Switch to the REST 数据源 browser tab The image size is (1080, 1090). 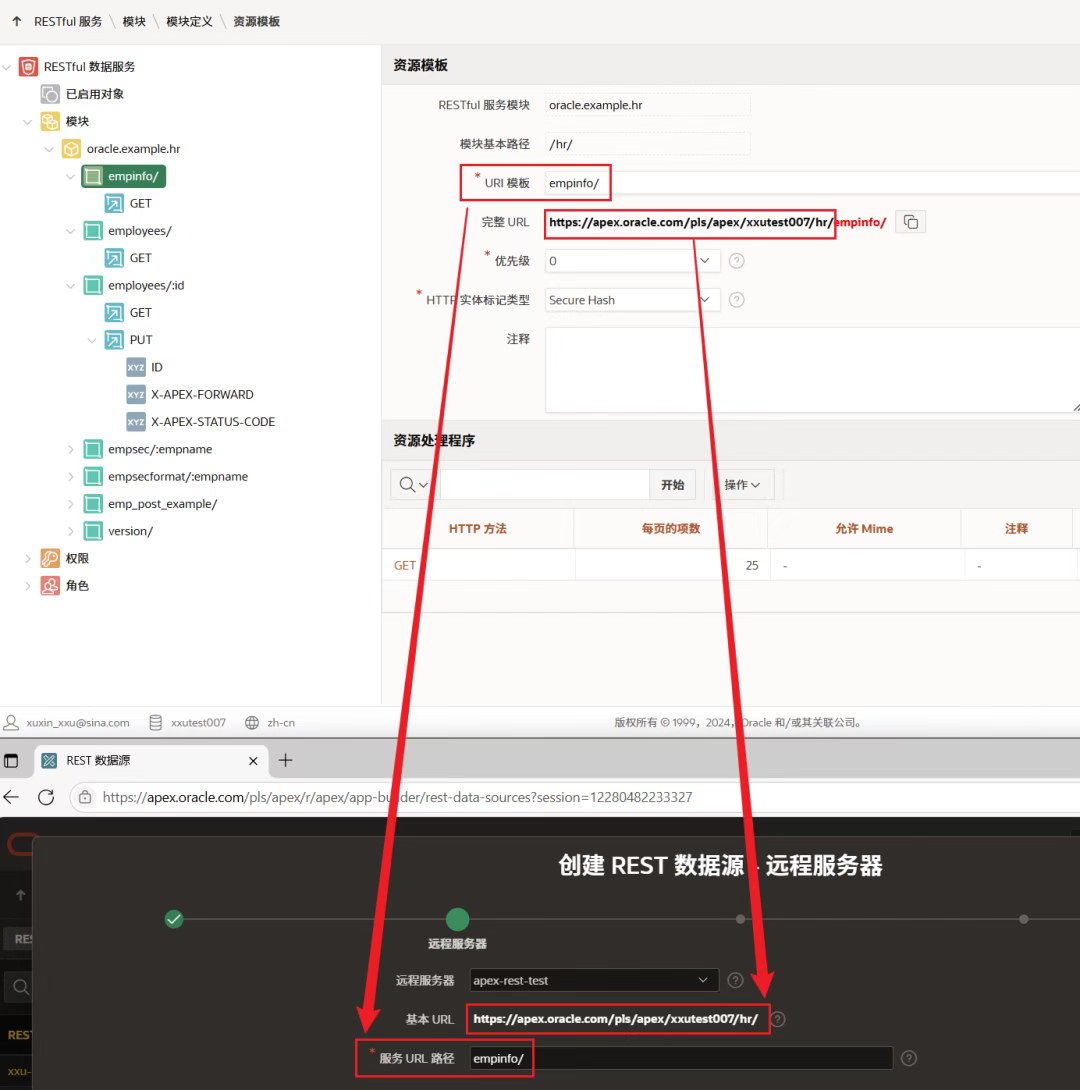(x=152, y=760)
